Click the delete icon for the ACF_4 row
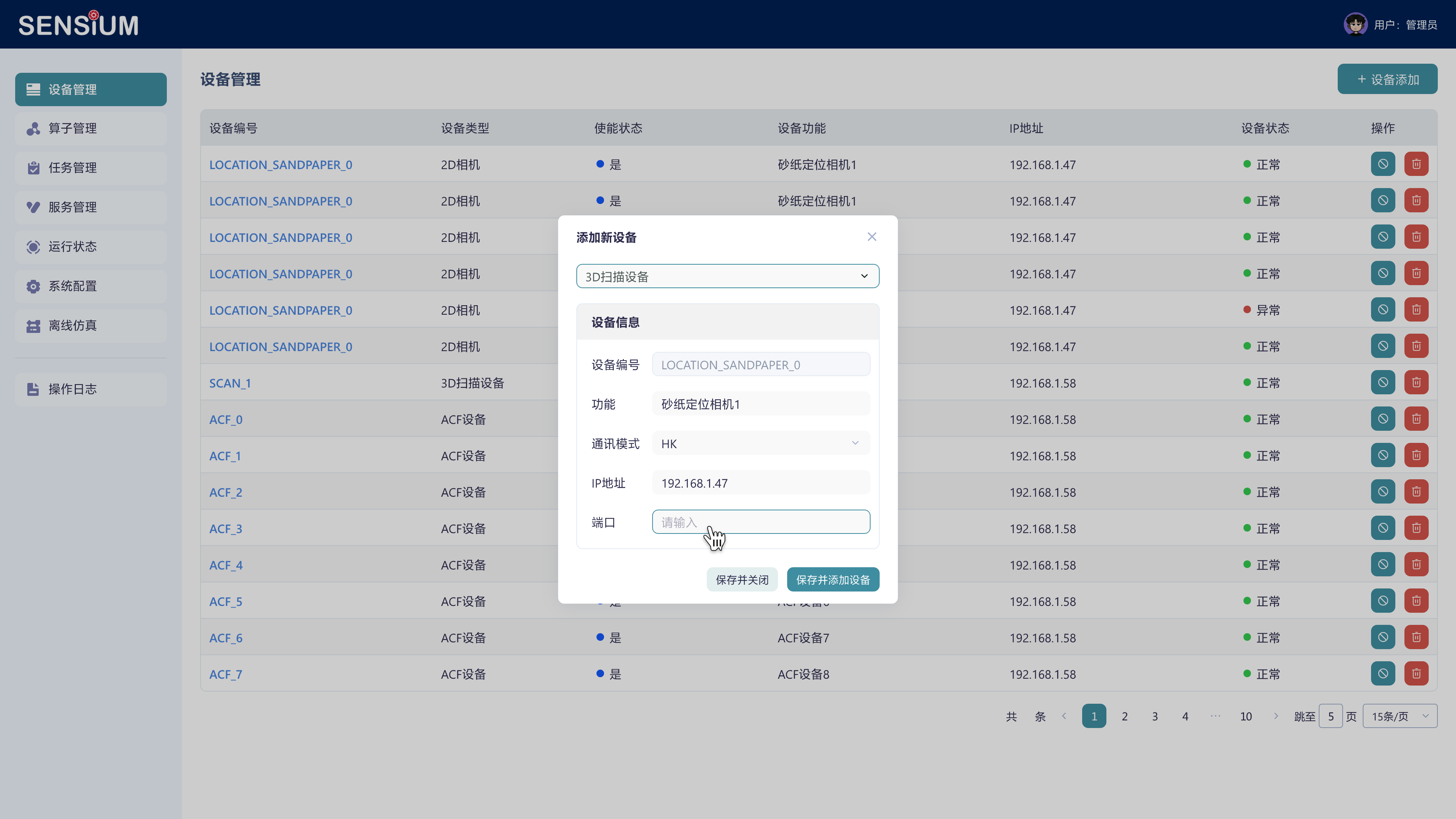 1416,564
